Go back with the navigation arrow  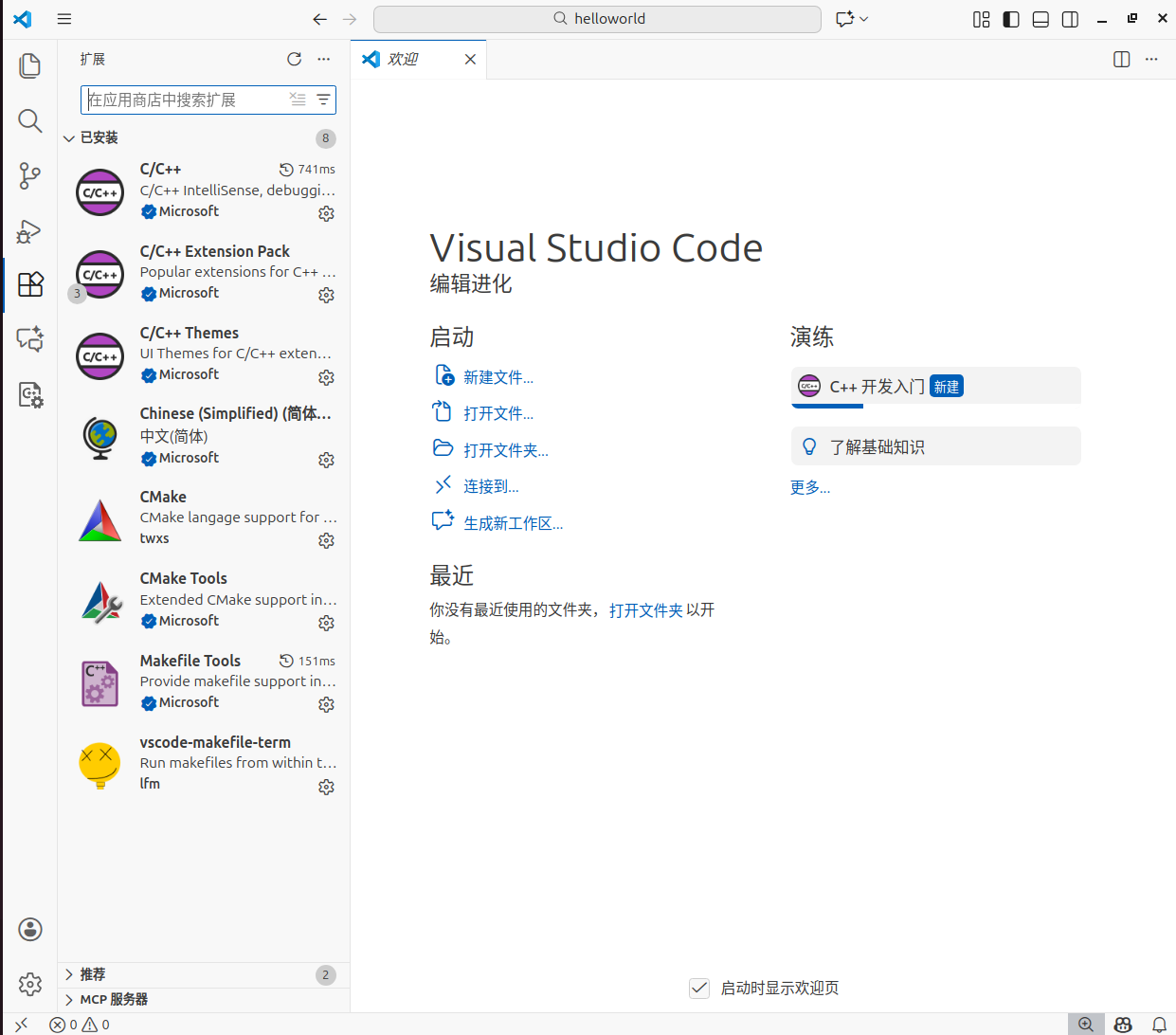(x=320, y=19)
